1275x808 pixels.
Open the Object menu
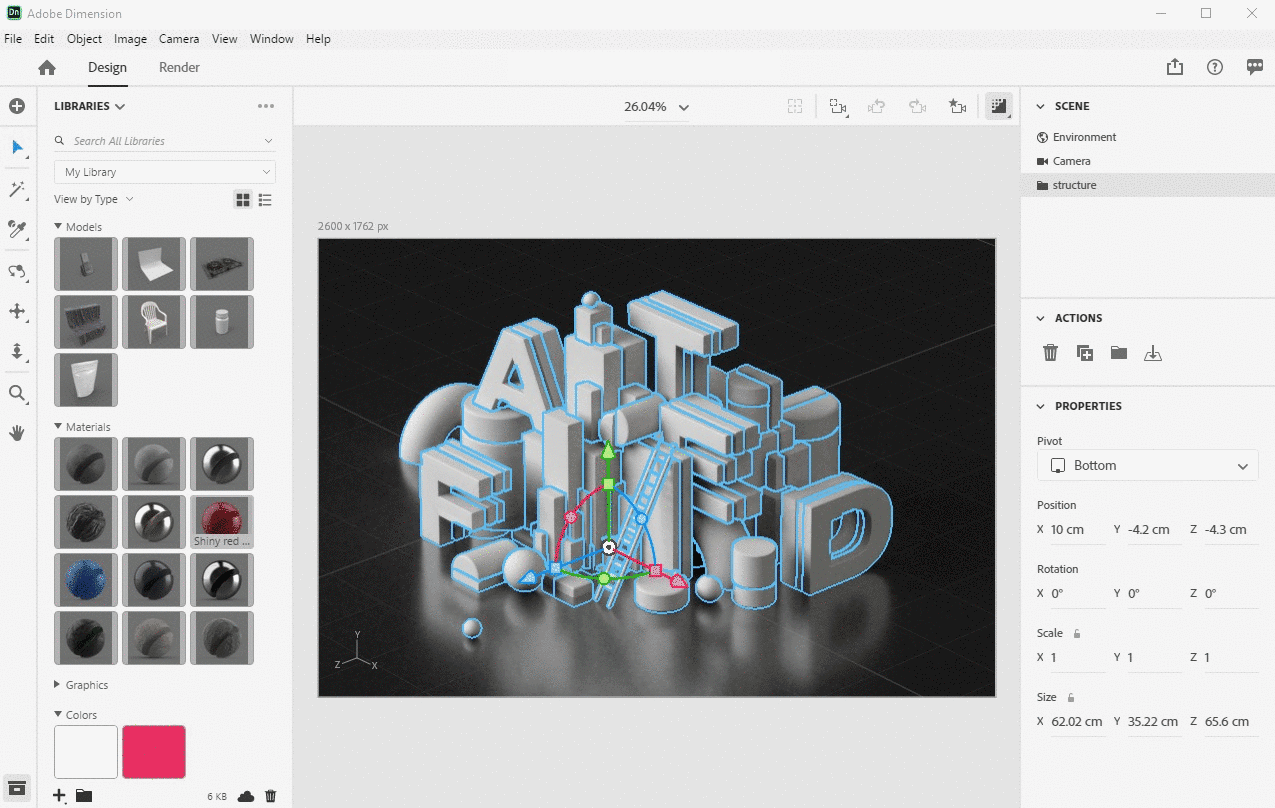click(x=85, y=39)
